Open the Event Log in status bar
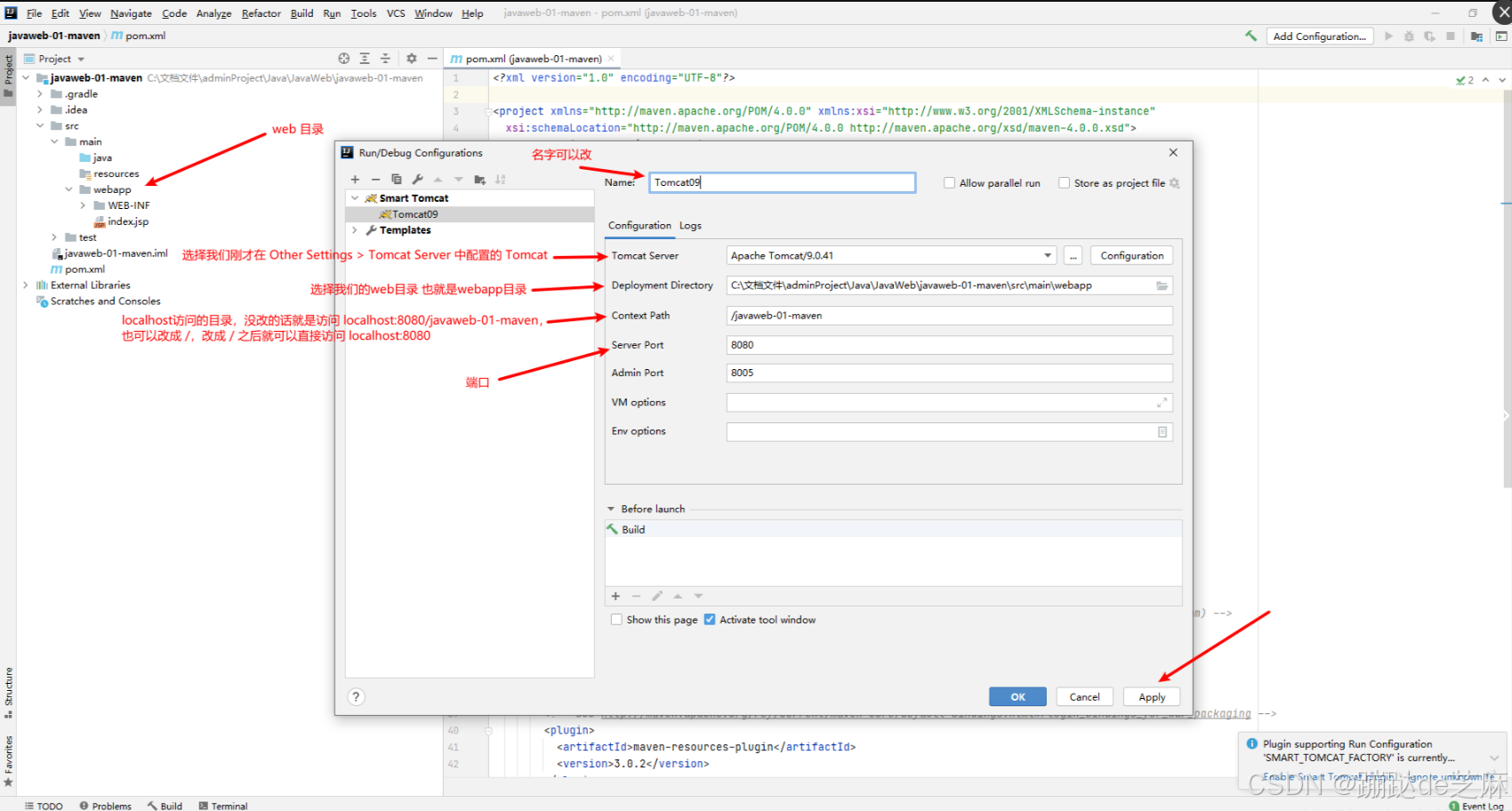Viewport: 1512px width, 811px height. tap(1476, 806)
